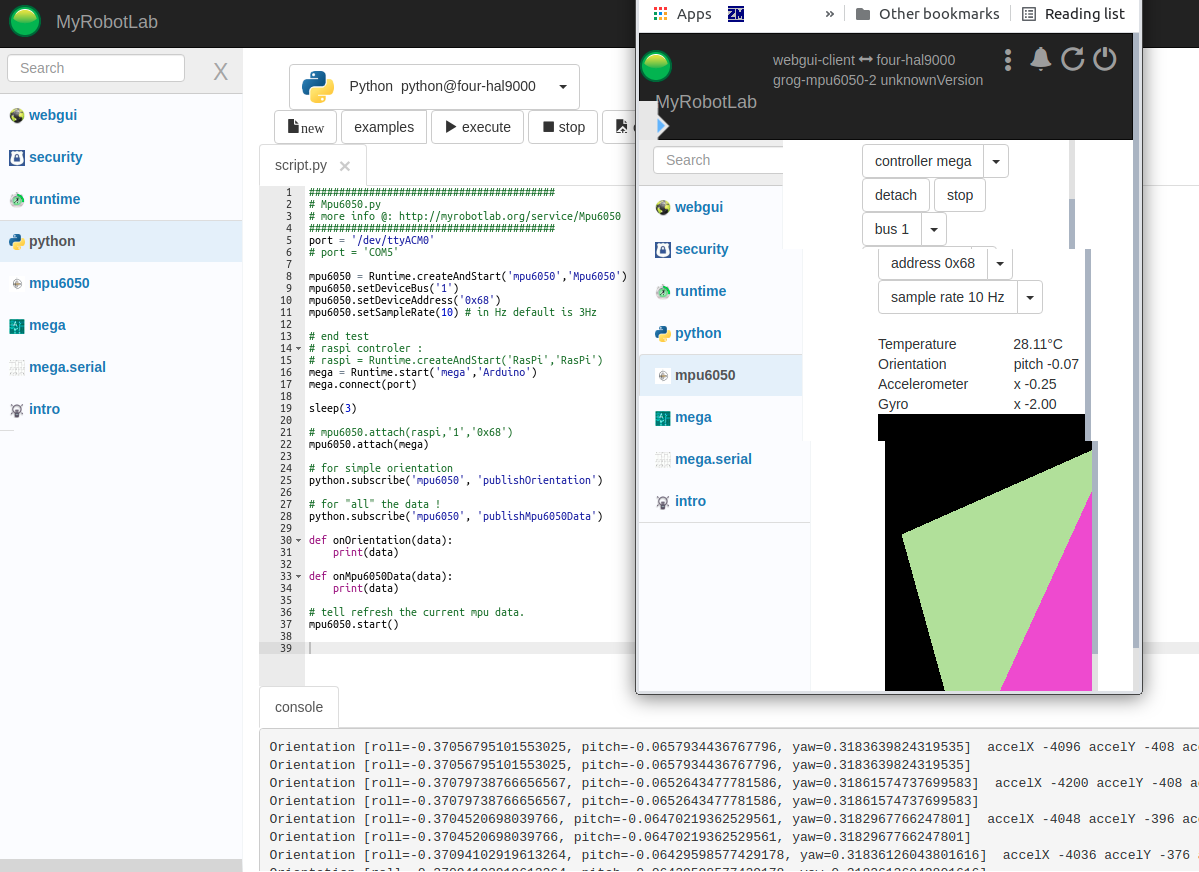The width and height of the screenshot is (1199, 872).
Task: Click the grog-mpu6050-2 unknownVersion text
Action: (x=878, y=80)
